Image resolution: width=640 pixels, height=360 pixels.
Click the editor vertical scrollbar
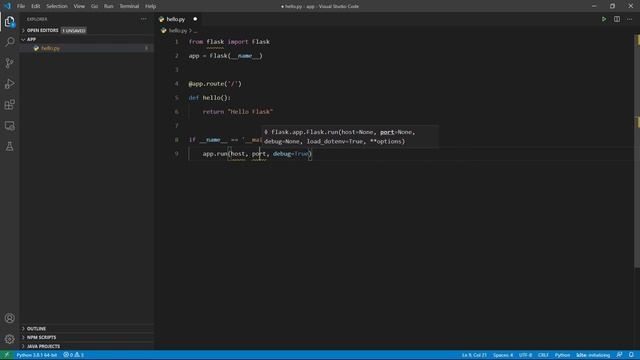pyautogui.click(x=637, y=151)
